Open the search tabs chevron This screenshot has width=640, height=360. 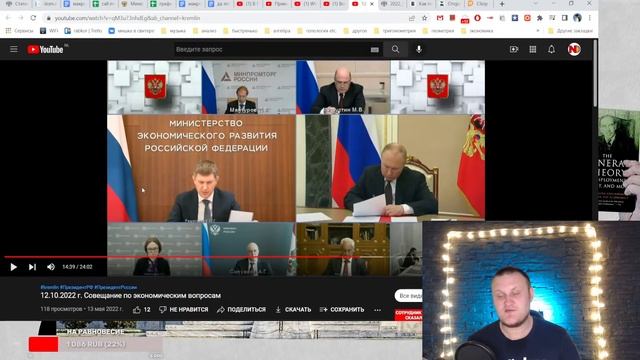[x=536, y=3]
